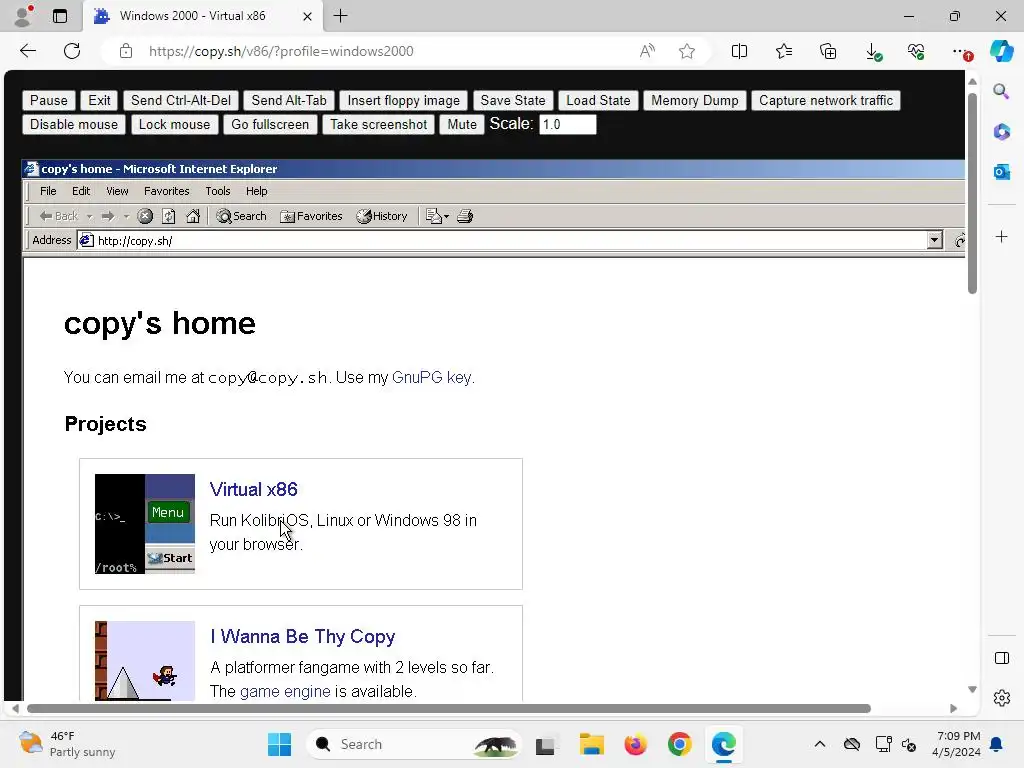
Task: Click the IE Stop loading icon
Action: tap(145, 216)
